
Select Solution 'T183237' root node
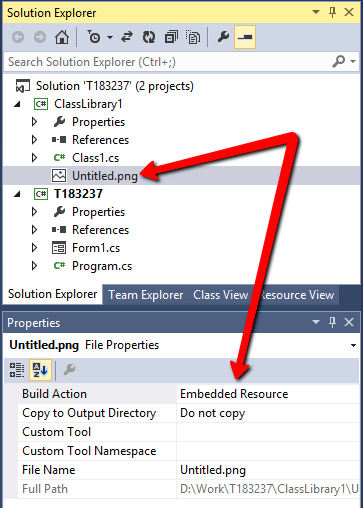point(115,86)
